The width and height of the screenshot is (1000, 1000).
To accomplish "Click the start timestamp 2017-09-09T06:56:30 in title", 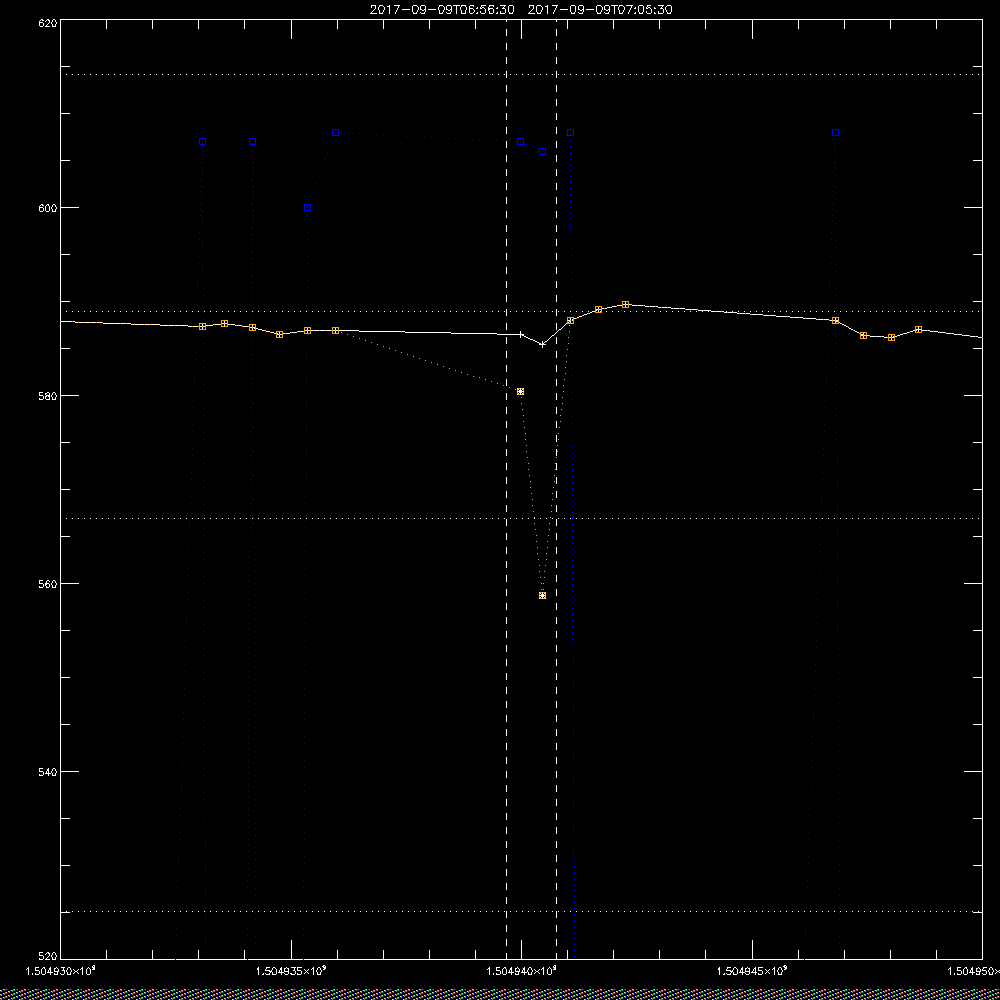I will (441, 10).
